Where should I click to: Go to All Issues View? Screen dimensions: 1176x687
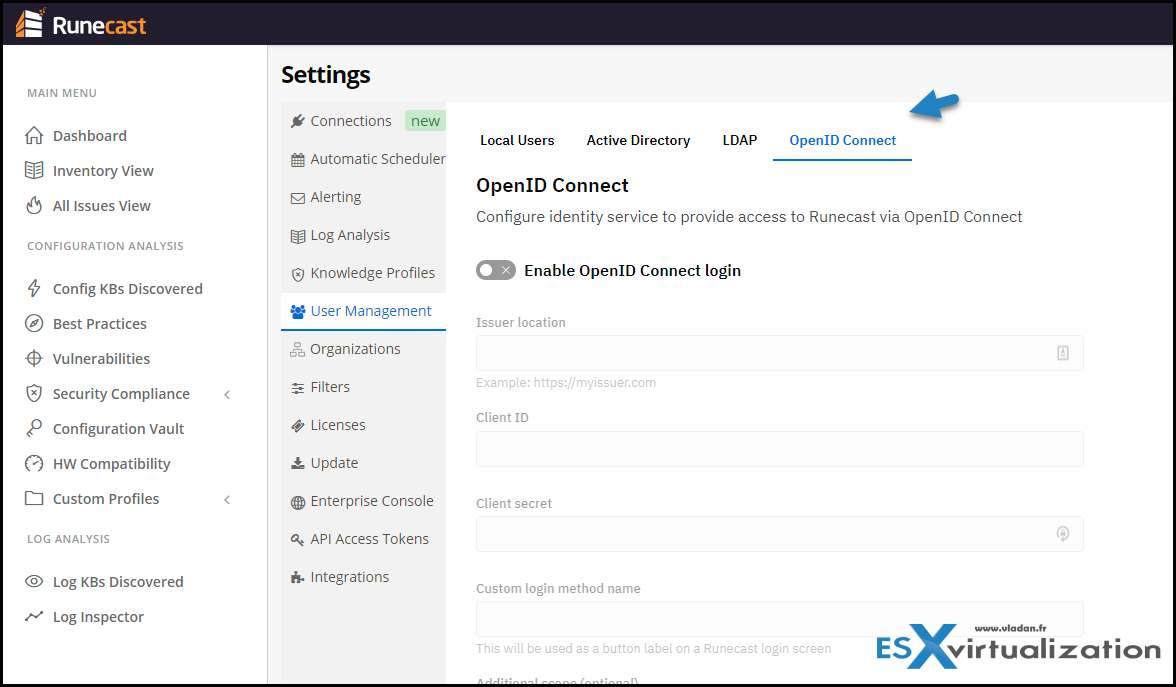[x=101, y=206]
